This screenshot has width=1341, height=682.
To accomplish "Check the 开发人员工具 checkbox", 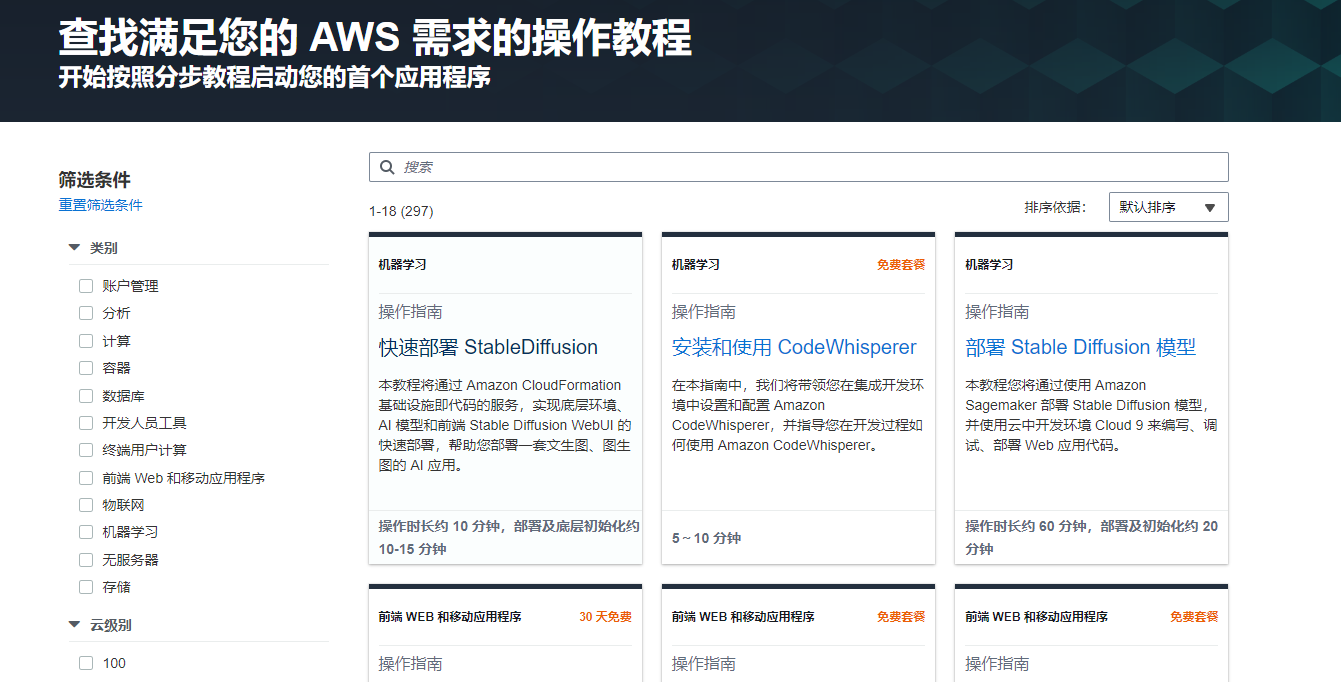I will tap(86, 422).
